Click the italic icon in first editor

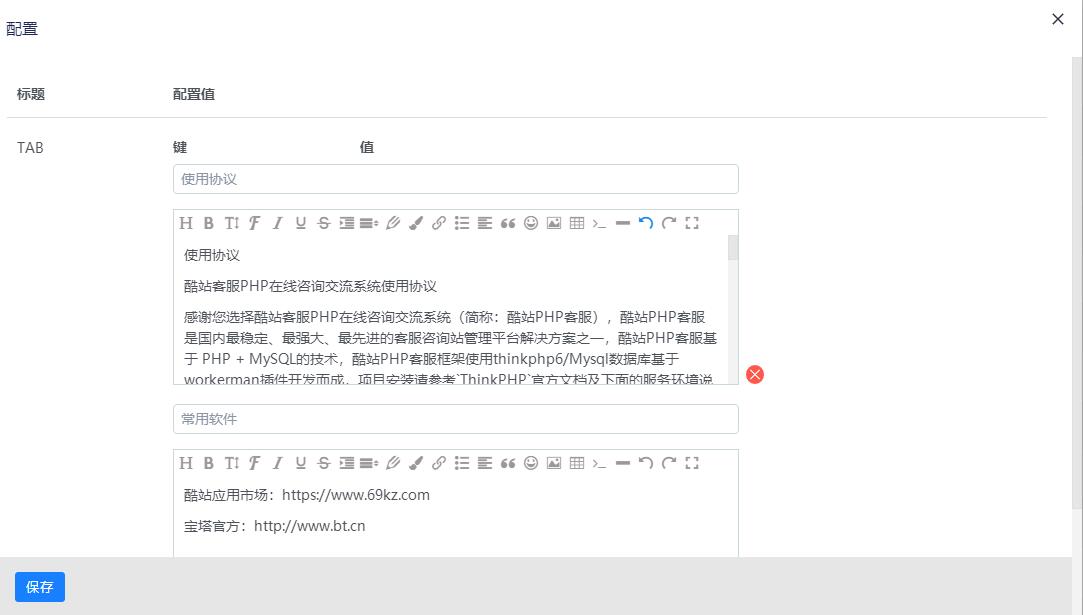pos(278,223)
